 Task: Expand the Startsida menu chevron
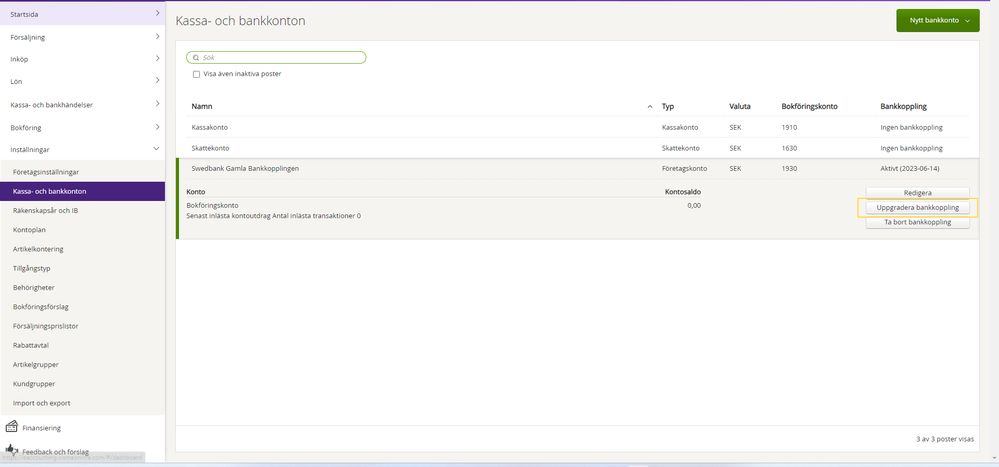point(157,13)
